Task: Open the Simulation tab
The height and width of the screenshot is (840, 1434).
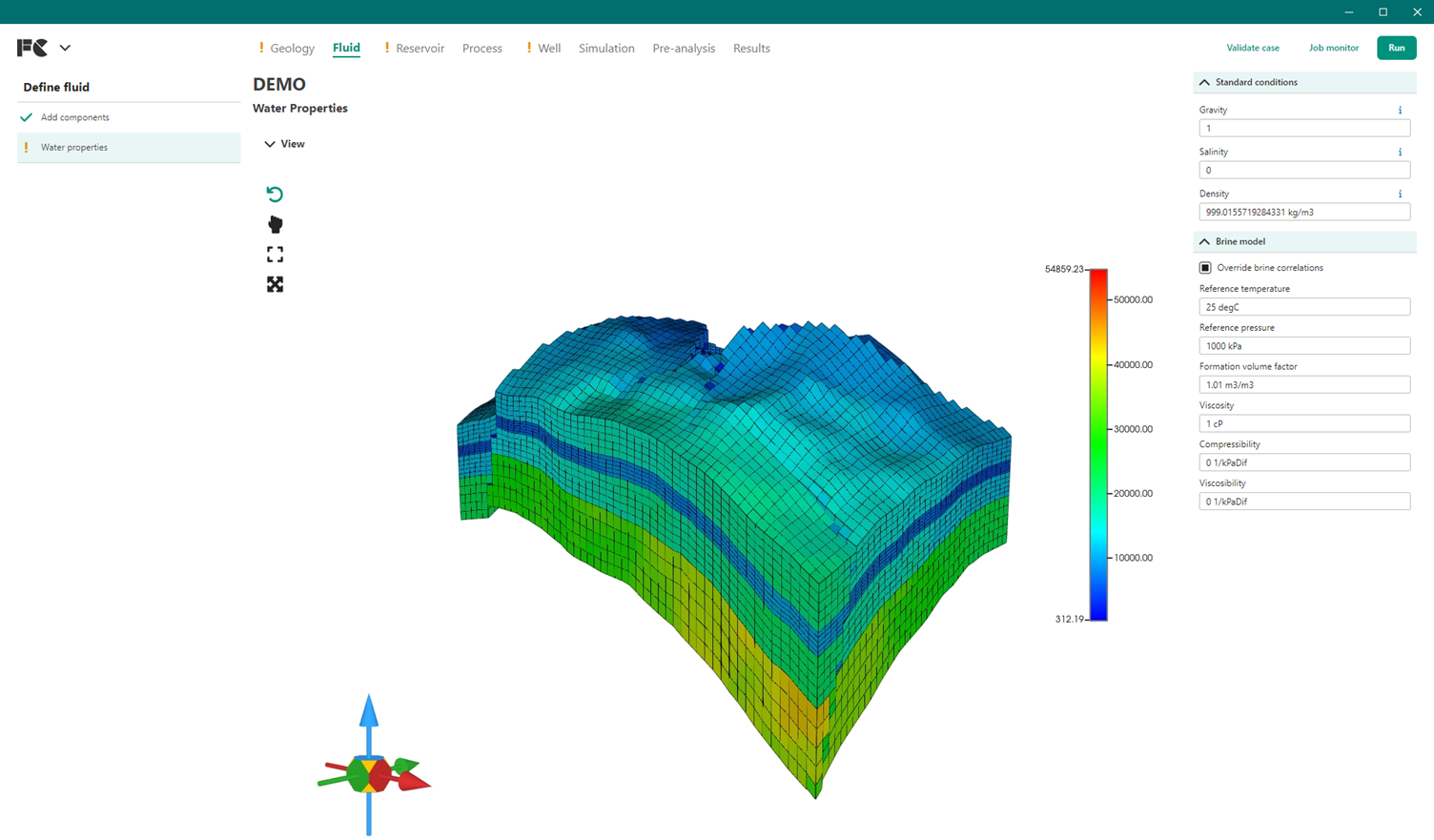Action: pos(606,48)
